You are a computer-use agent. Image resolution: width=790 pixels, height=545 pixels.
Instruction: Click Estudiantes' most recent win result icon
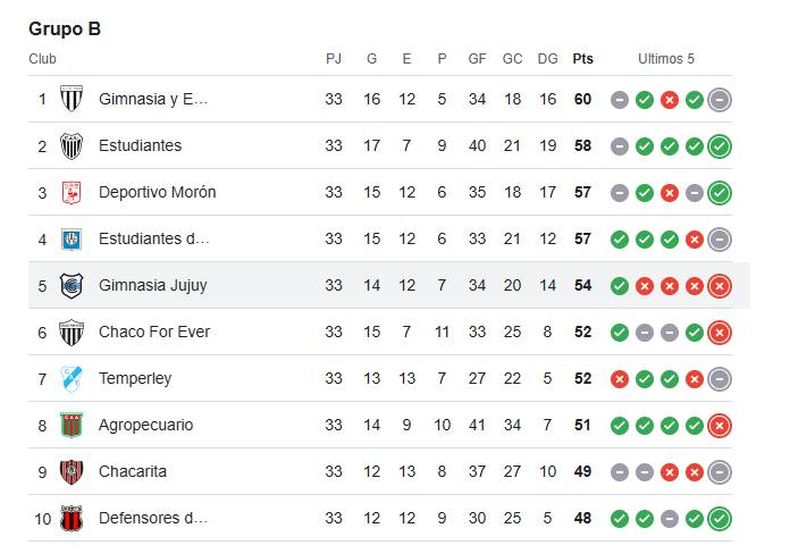click(x=719, y=146)
